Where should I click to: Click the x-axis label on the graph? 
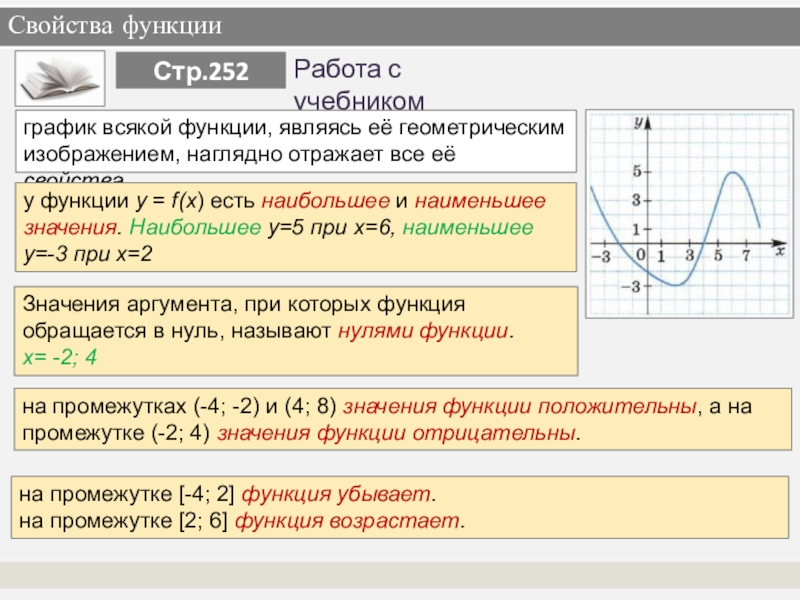coord(778,251)
